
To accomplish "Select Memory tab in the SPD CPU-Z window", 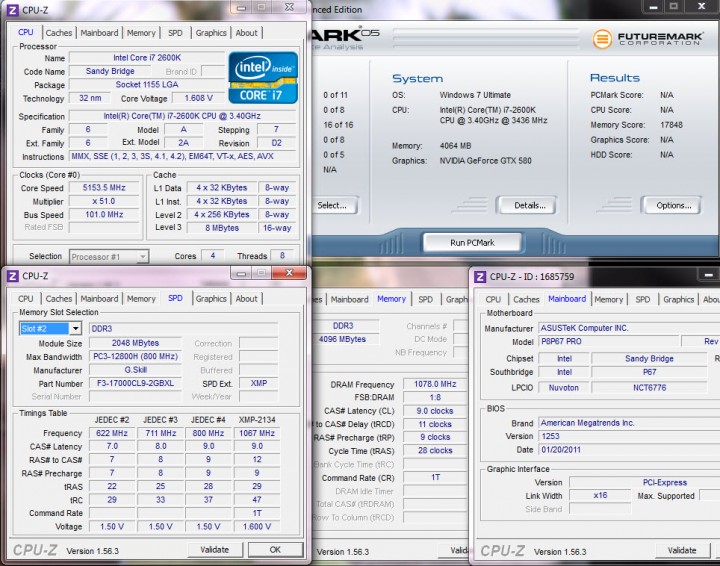I will 141,299.
